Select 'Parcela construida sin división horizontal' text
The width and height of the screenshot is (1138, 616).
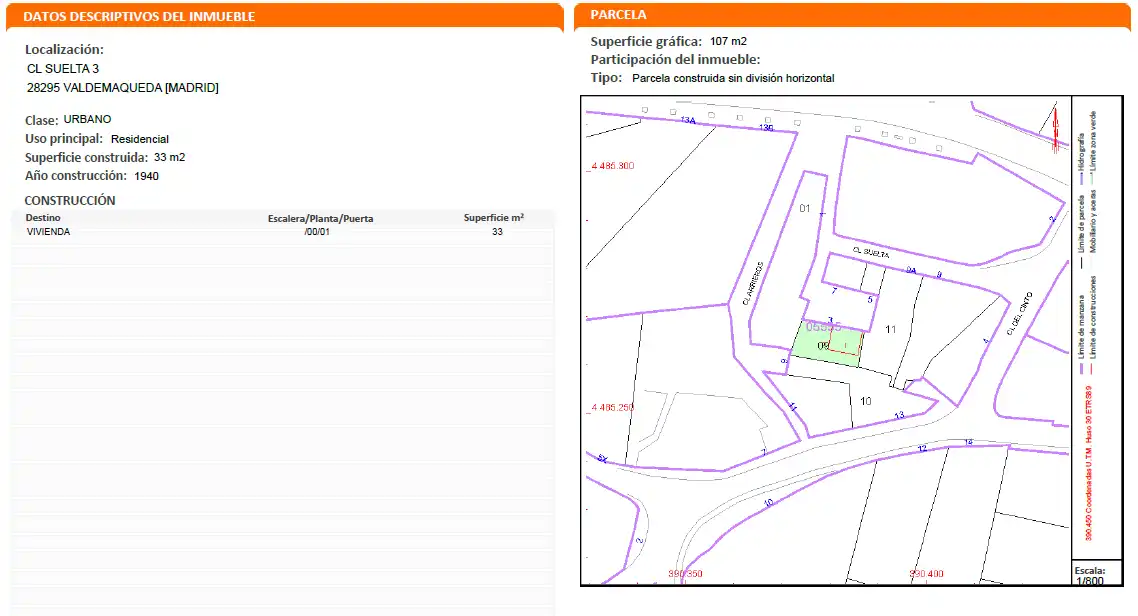[733, 78]
